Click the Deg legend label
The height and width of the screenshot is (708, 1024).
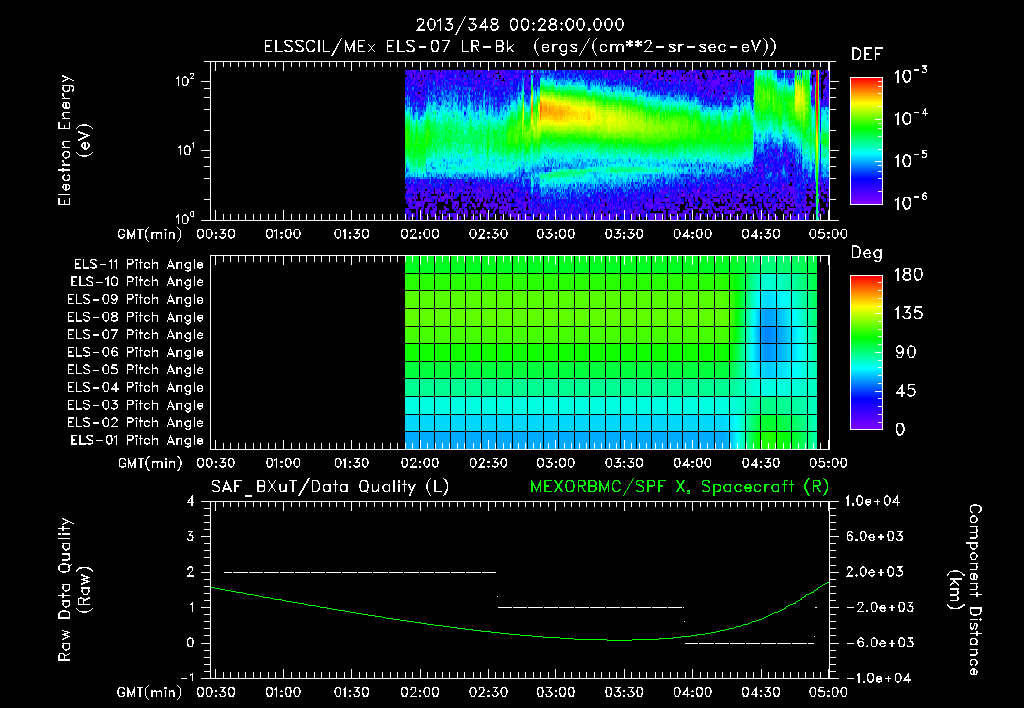[x=866, y=253]
